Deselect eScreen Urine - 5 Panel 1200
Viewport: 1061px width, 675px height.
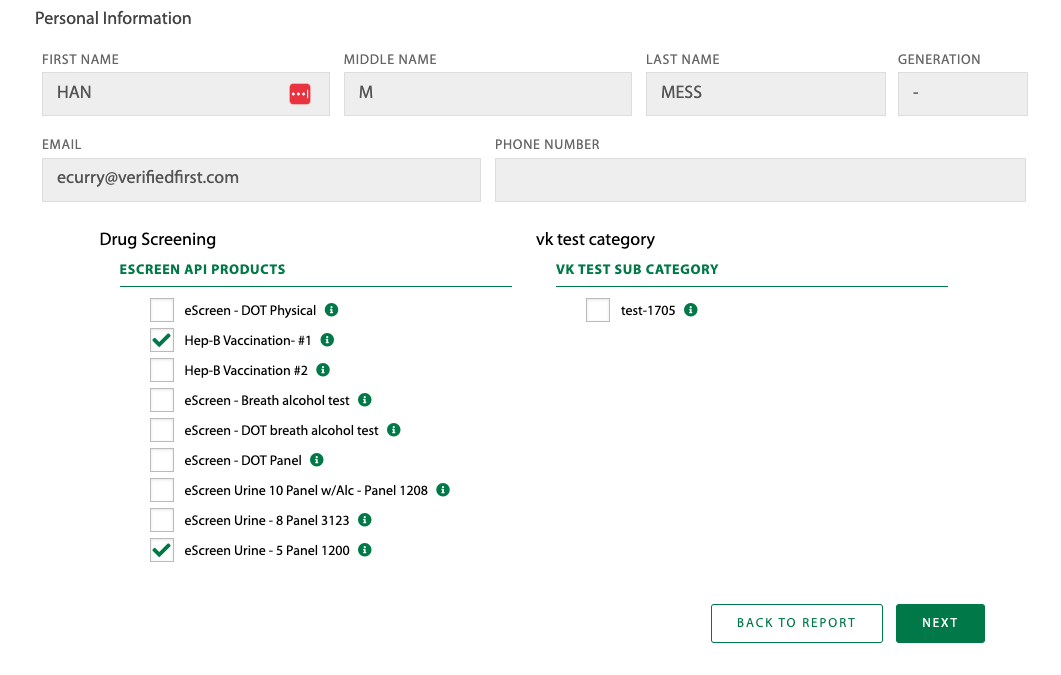pos(161,550)
